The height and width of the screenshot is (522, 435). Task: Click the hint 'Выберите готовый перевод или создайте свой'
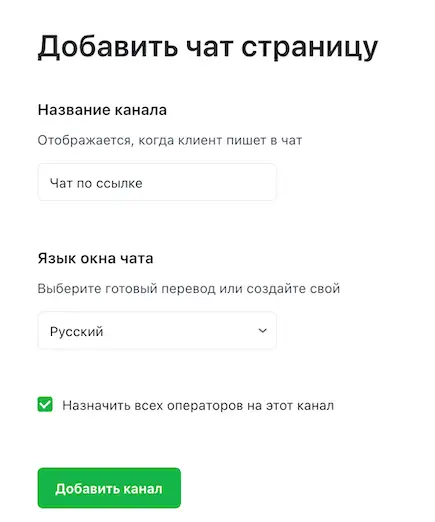189,289
